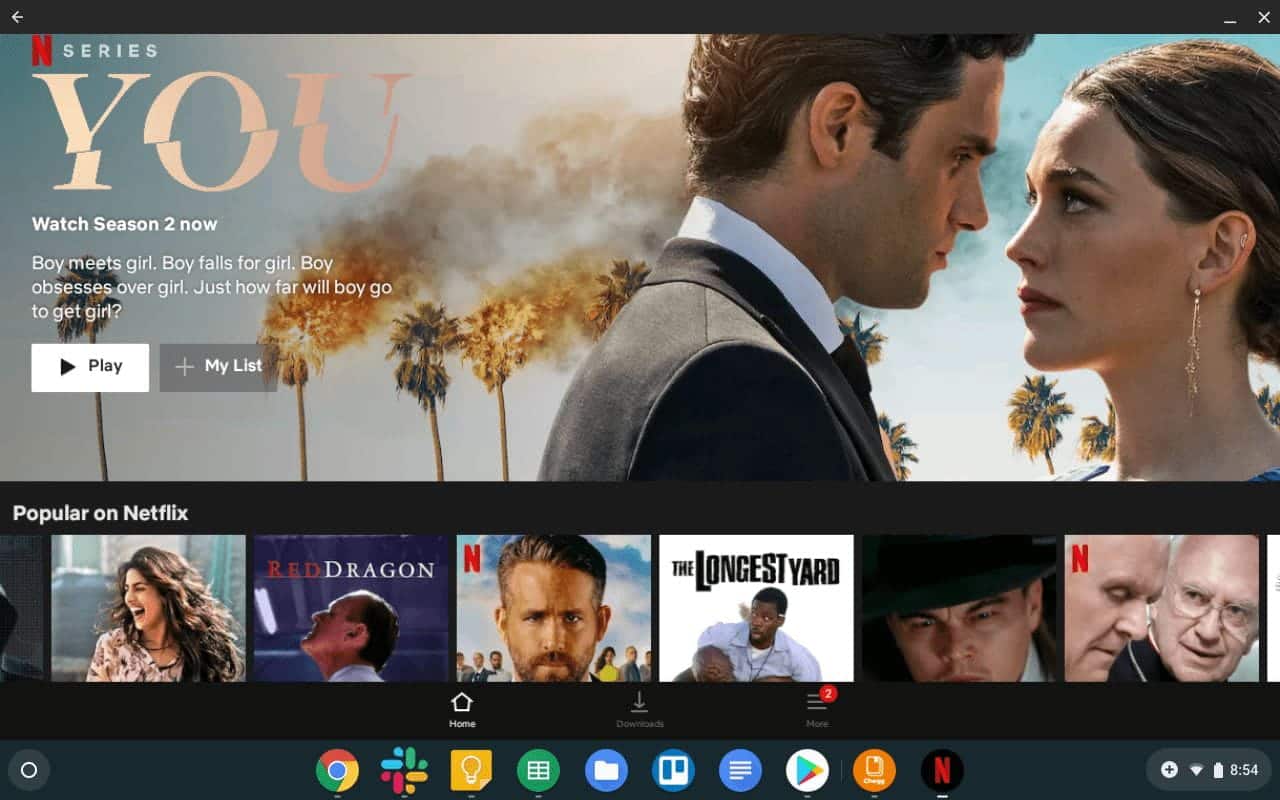Viewport: 1280px width, 800px height.
Task: Open the Home tab in Netflix
Action: (462, 710)
